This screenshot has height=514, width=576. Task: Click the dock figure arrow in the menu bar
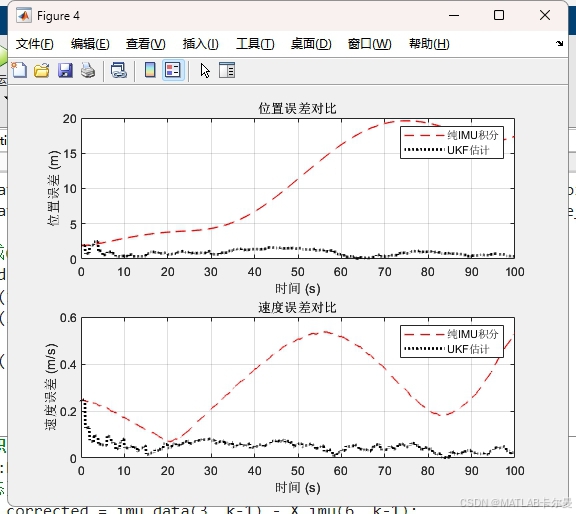[x=559, y=43]
